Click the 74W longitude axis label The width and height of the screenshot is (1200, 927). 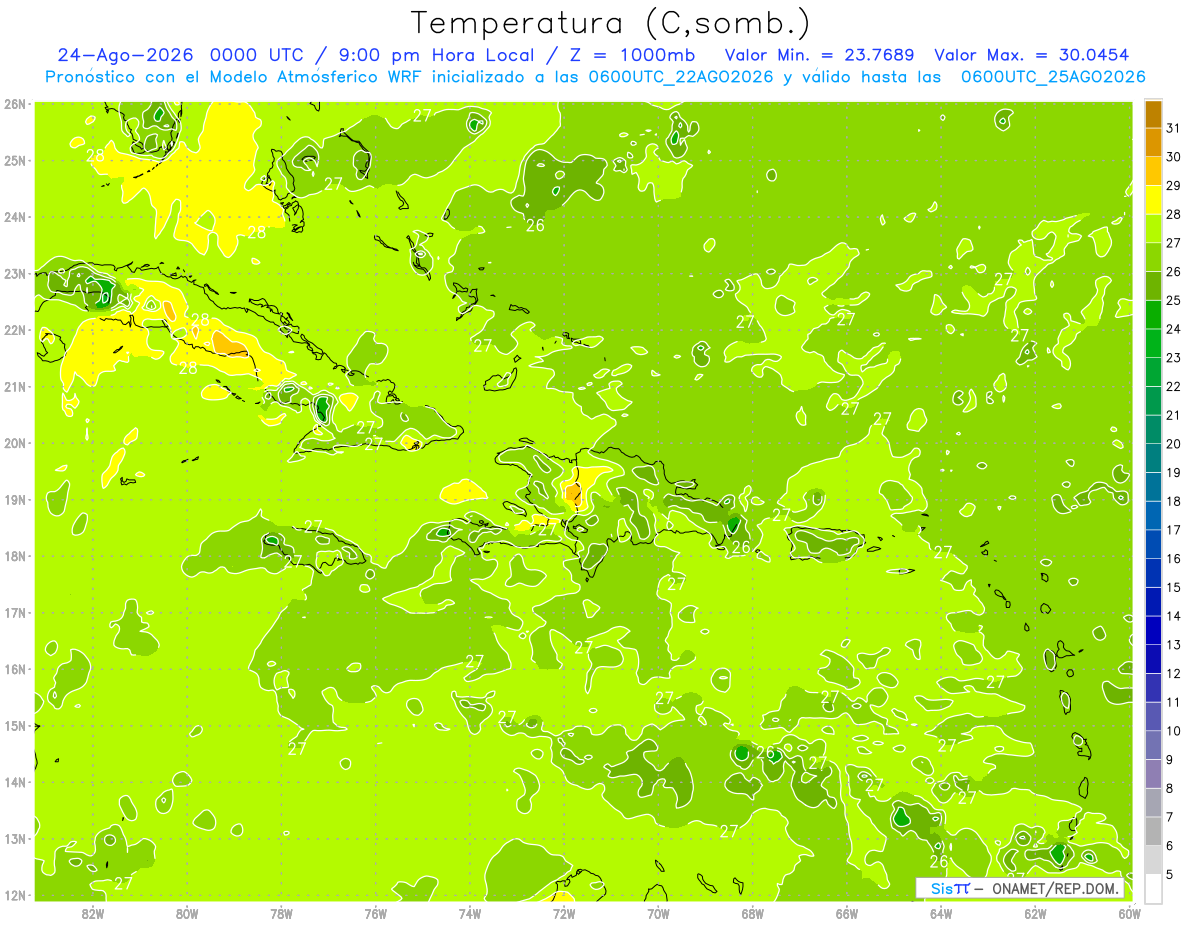[470, 913]
